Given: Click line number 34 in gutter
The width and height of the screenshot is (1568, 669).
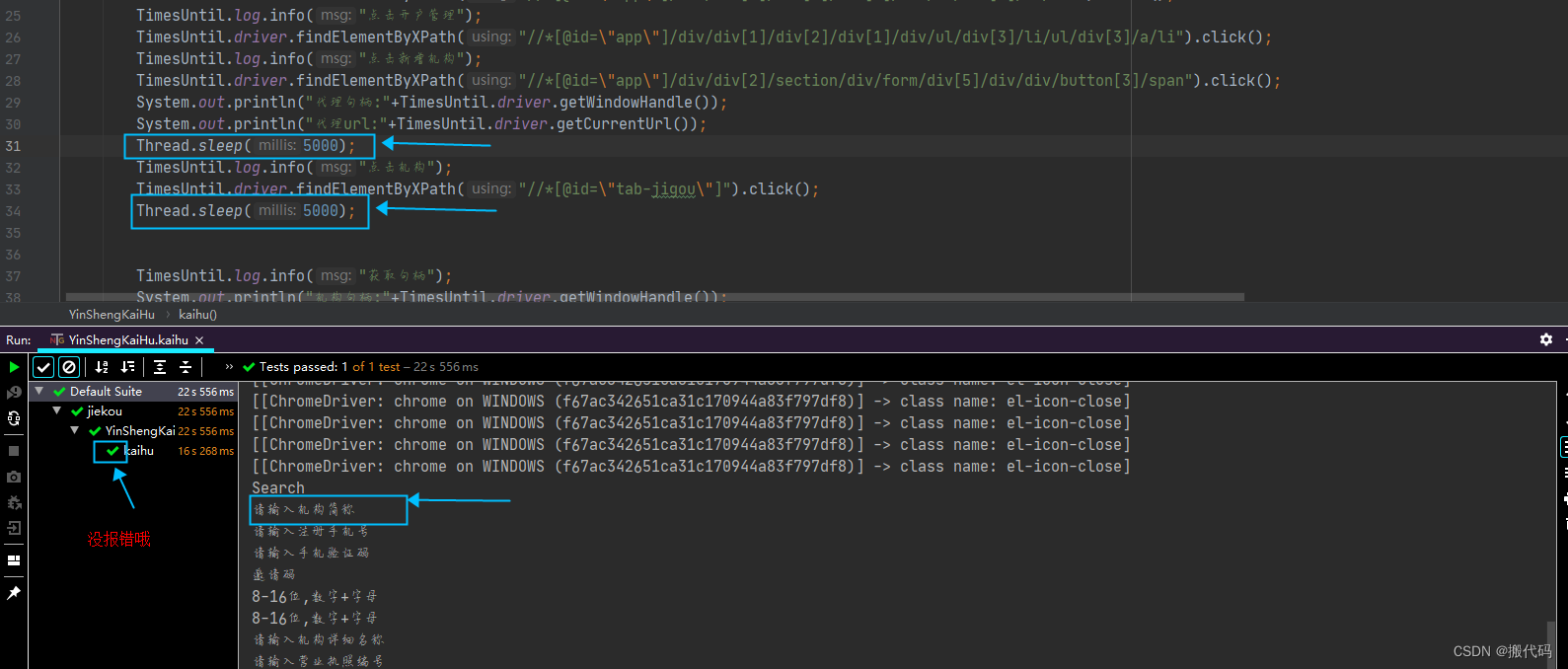Looking at the screenshot, I should pos(13,211).
